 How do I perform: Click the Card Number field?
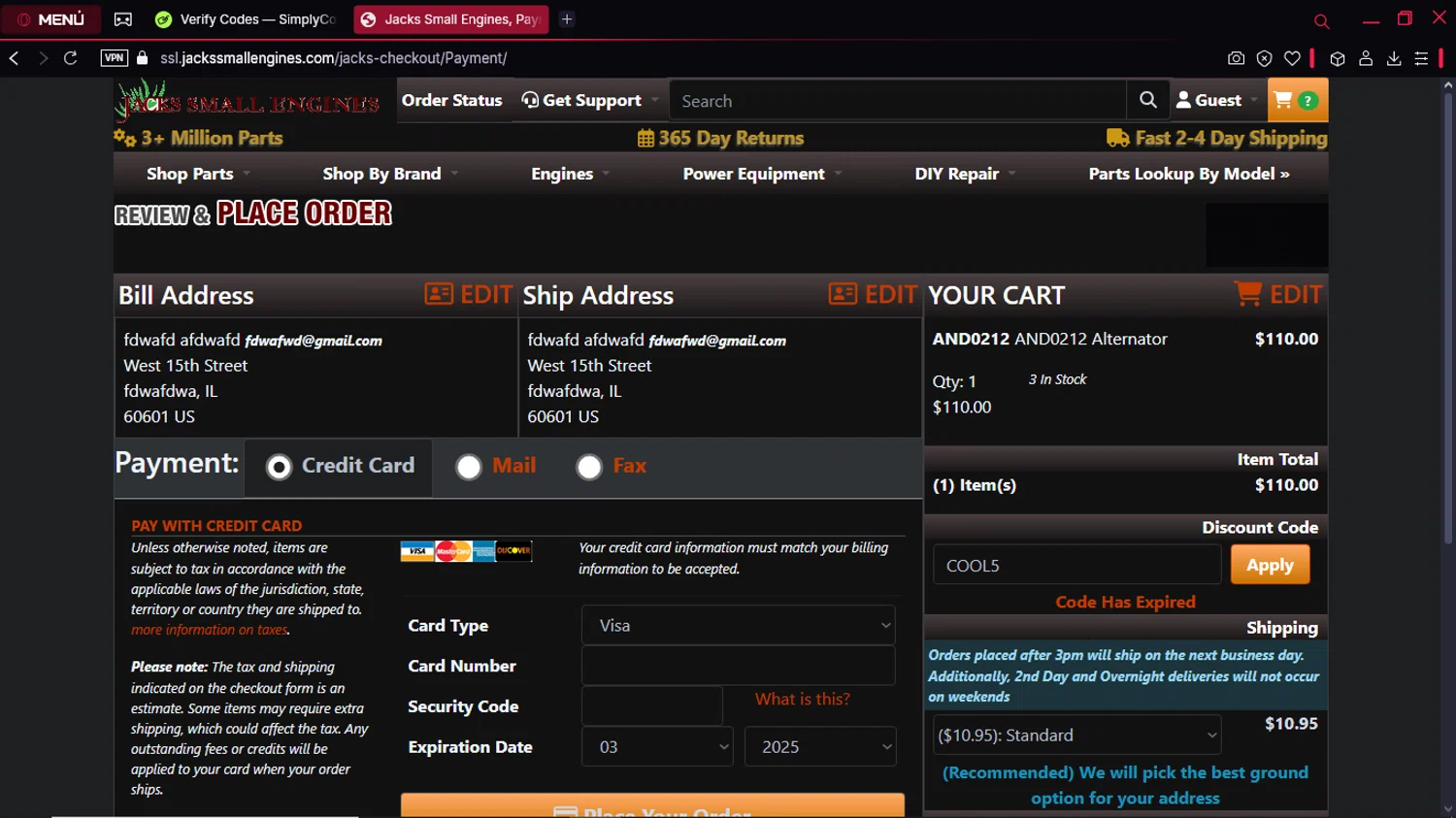click(738, 666)
